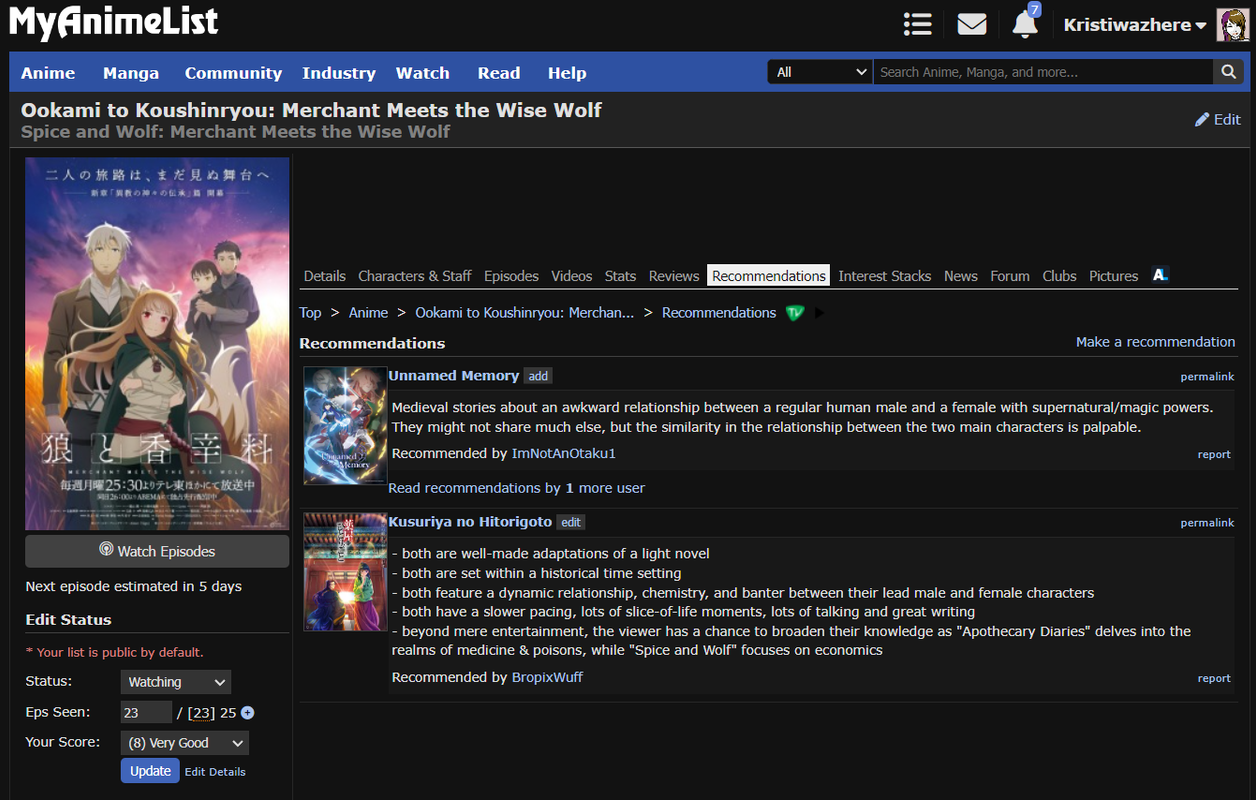The width and height of the screenshot is (1256, 800).
Task: Open the Help menu
Action: [567, 73]
